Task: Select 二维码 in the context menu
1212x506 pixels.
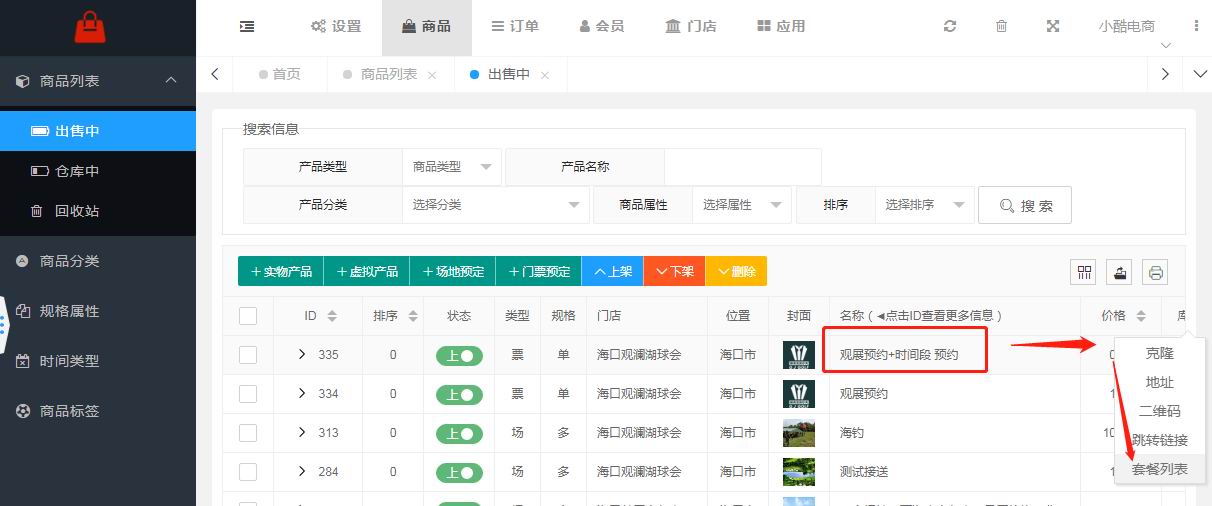Action: [x=1160, y=411]
